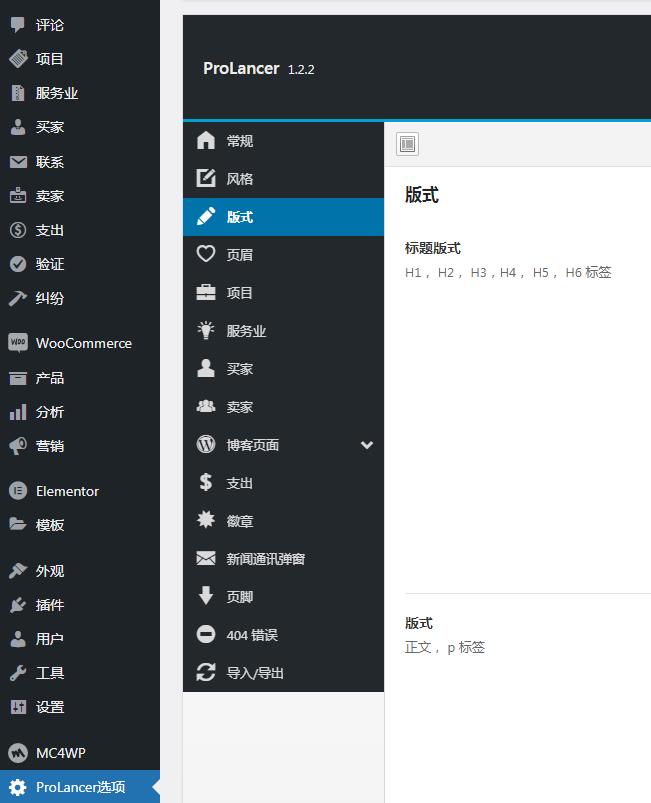Screen dimensions: 651x803
Task: Open 验证 in the admin menu
Action: tap(80, 264)
